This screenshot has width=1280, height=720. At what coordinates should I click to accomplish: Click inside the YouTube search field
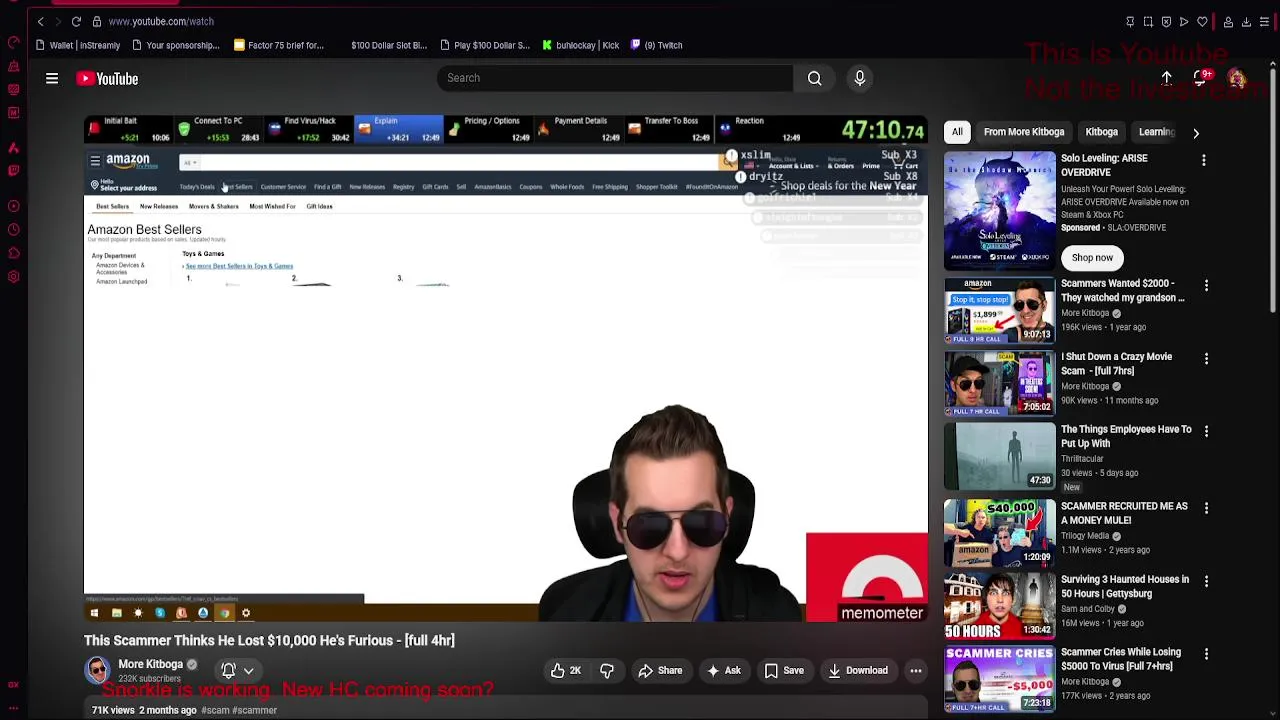(x=615, y=78)
